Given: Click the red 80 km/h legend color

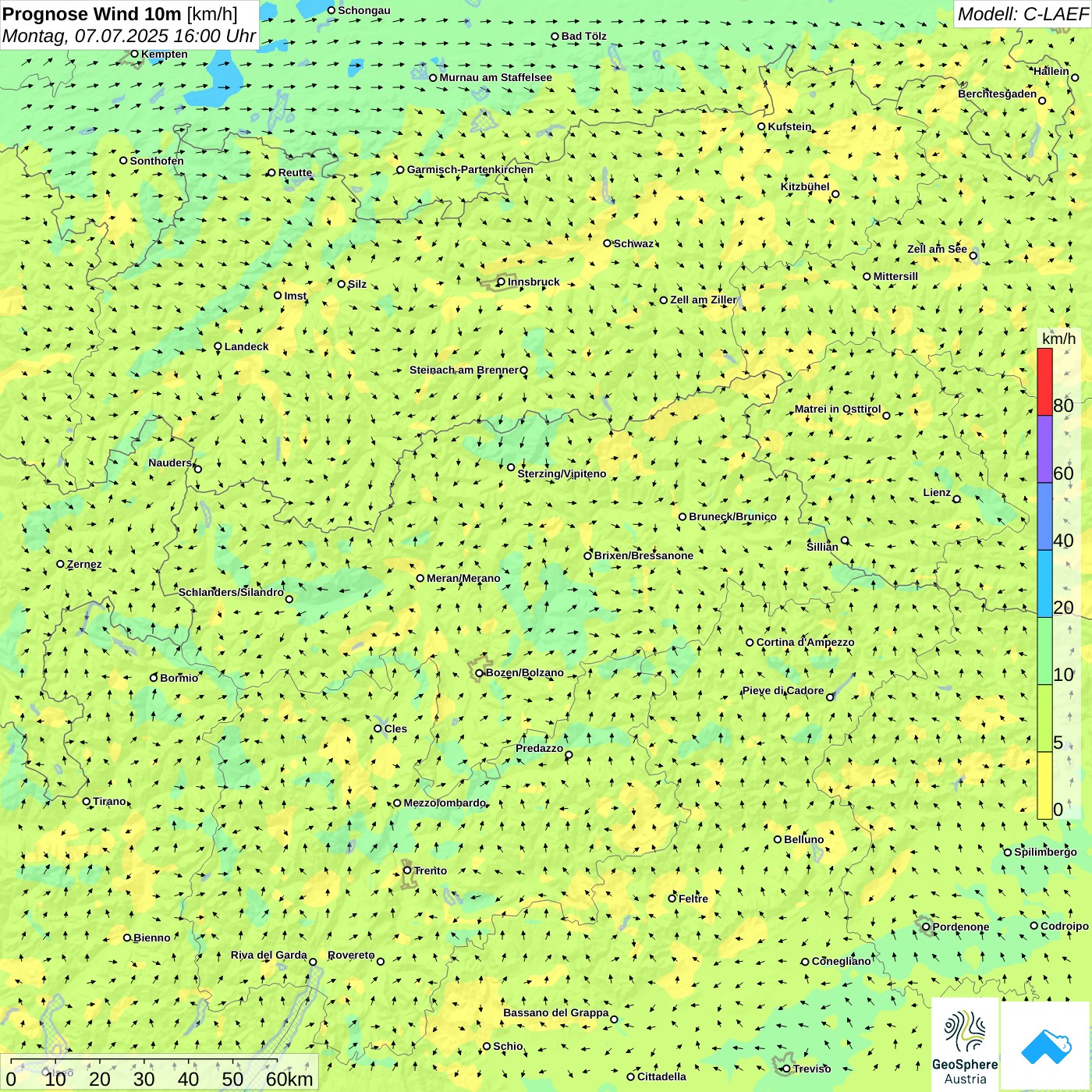Looking at the screenshot, I should coord(1044,381).
